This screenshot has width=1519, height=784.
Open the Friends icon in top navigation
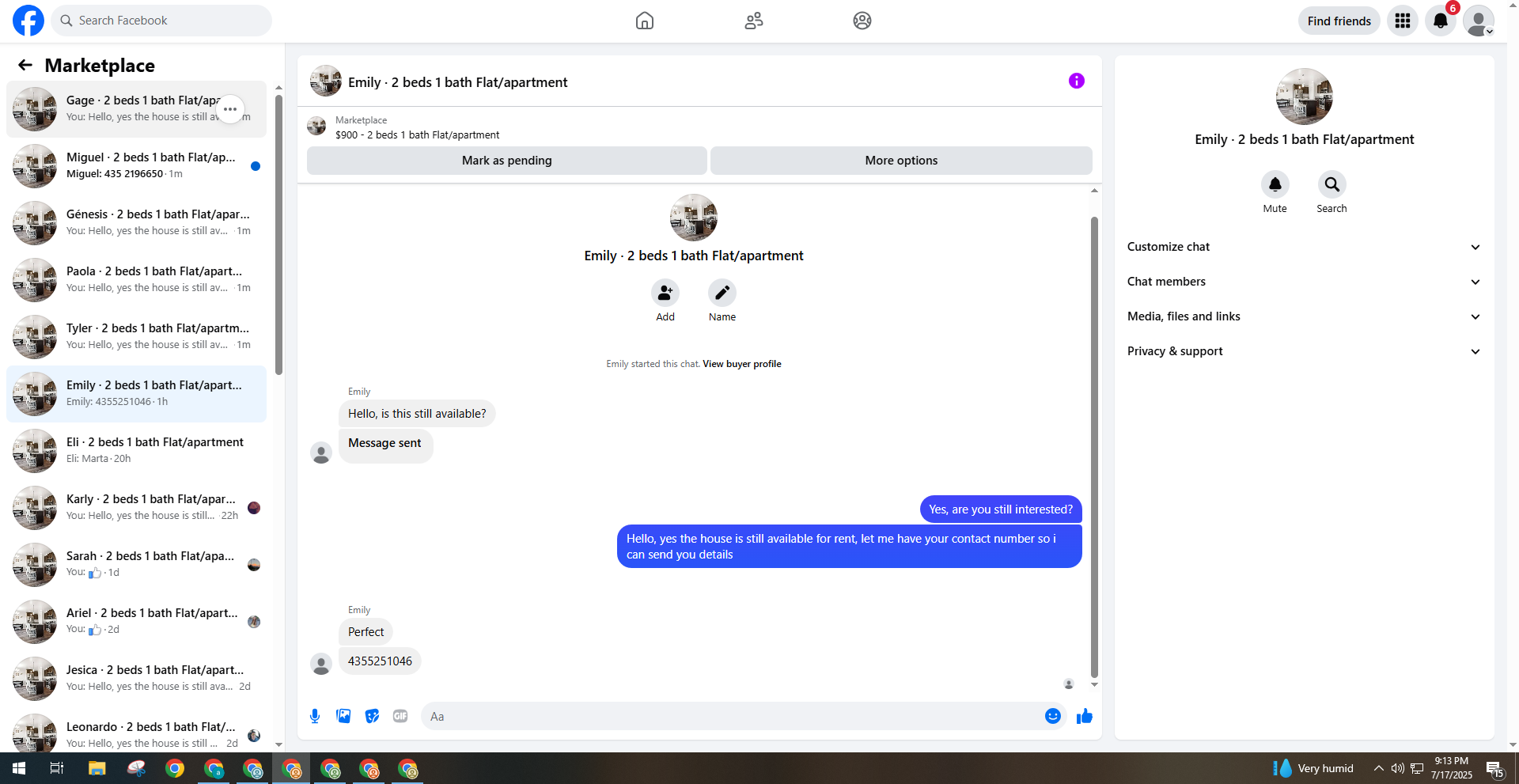point(754,21)
